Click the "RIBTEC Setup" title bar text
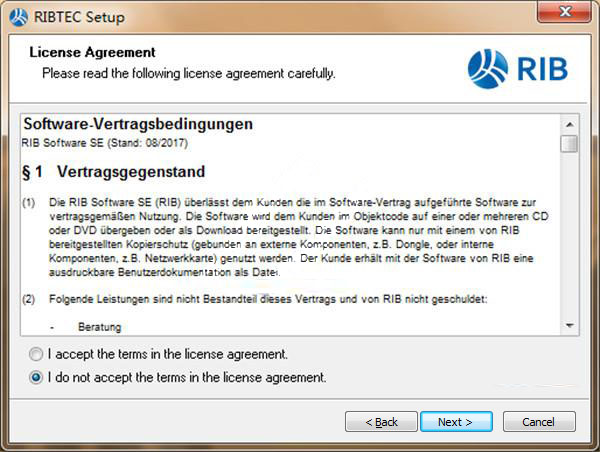The image size is (600, 452). tap(79, 15)
